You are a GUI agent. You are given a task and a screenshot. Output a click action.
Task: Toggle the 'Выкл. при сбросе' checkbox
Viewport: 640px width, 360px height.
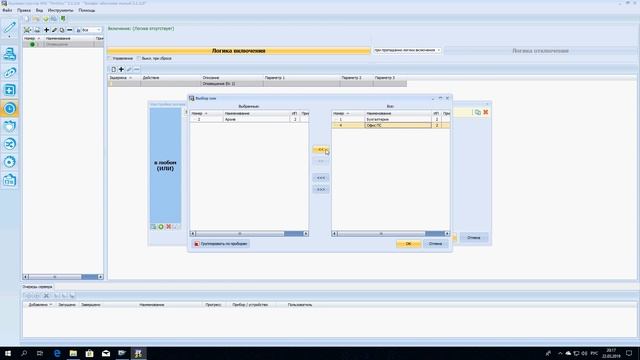click(x=139, y=58)
